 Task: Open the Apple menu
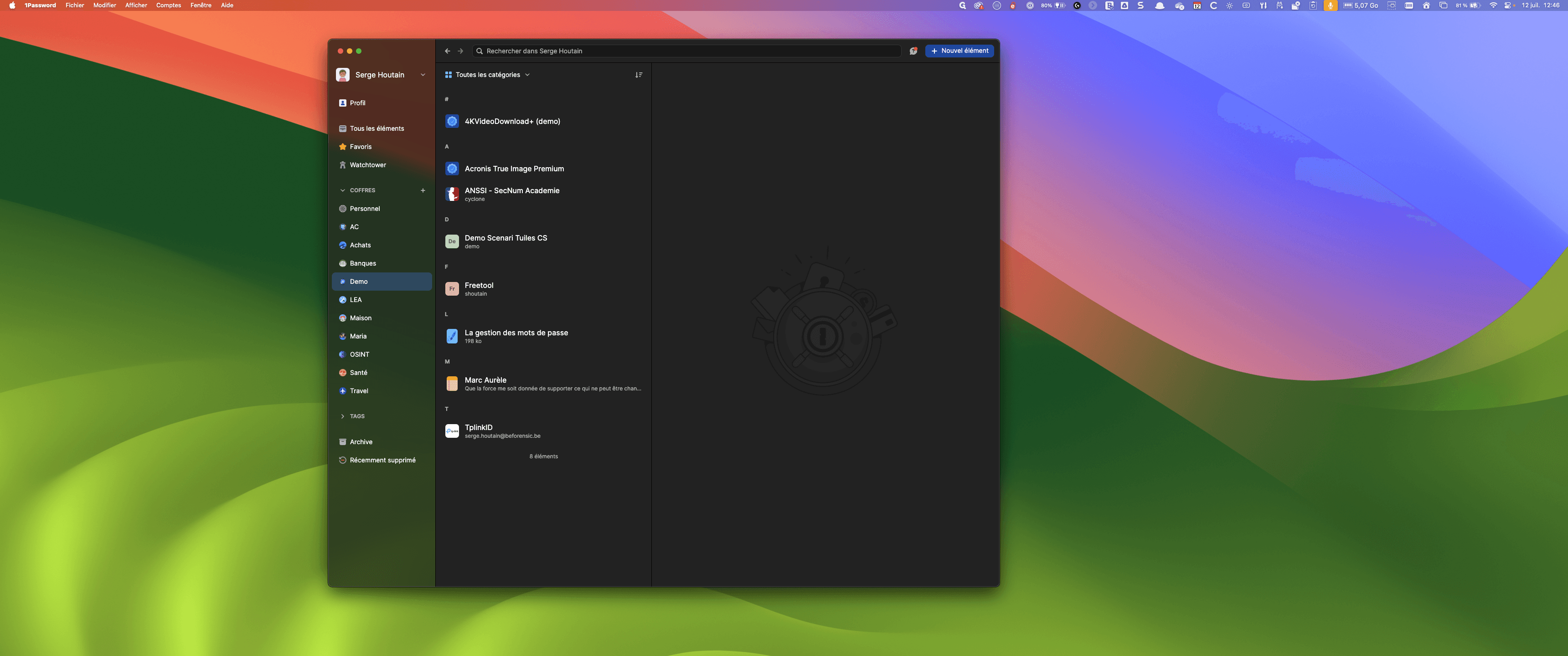pyautogui.click(x=12, y=5)
